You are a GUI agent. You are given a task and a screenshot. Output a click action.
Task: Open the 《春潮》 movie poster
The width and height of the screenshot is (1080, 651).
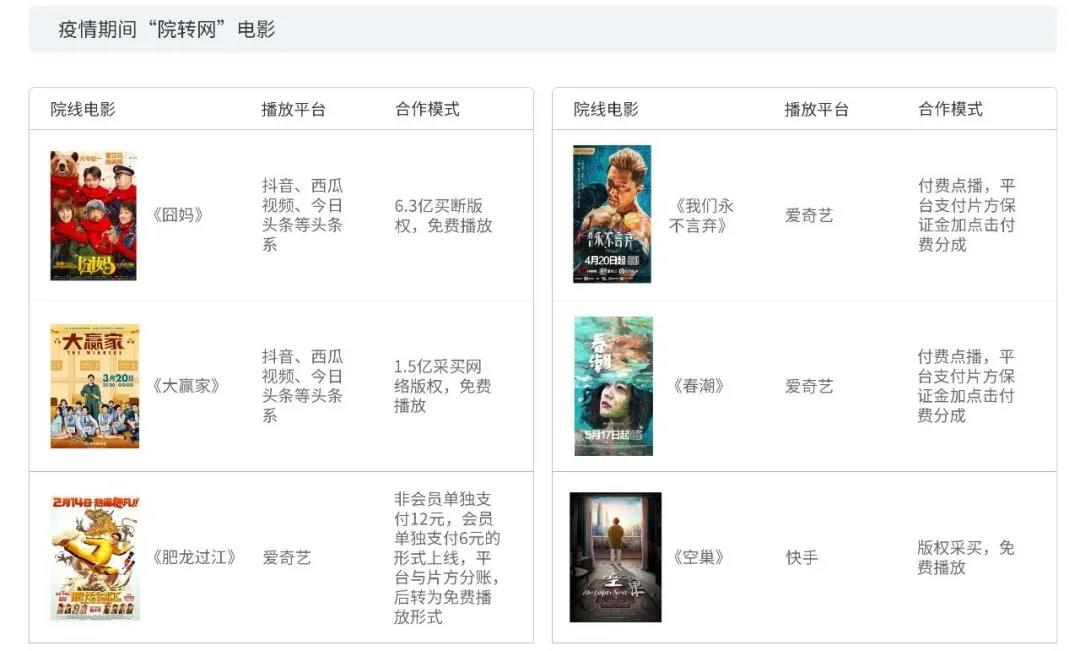(x=613, y=386)
